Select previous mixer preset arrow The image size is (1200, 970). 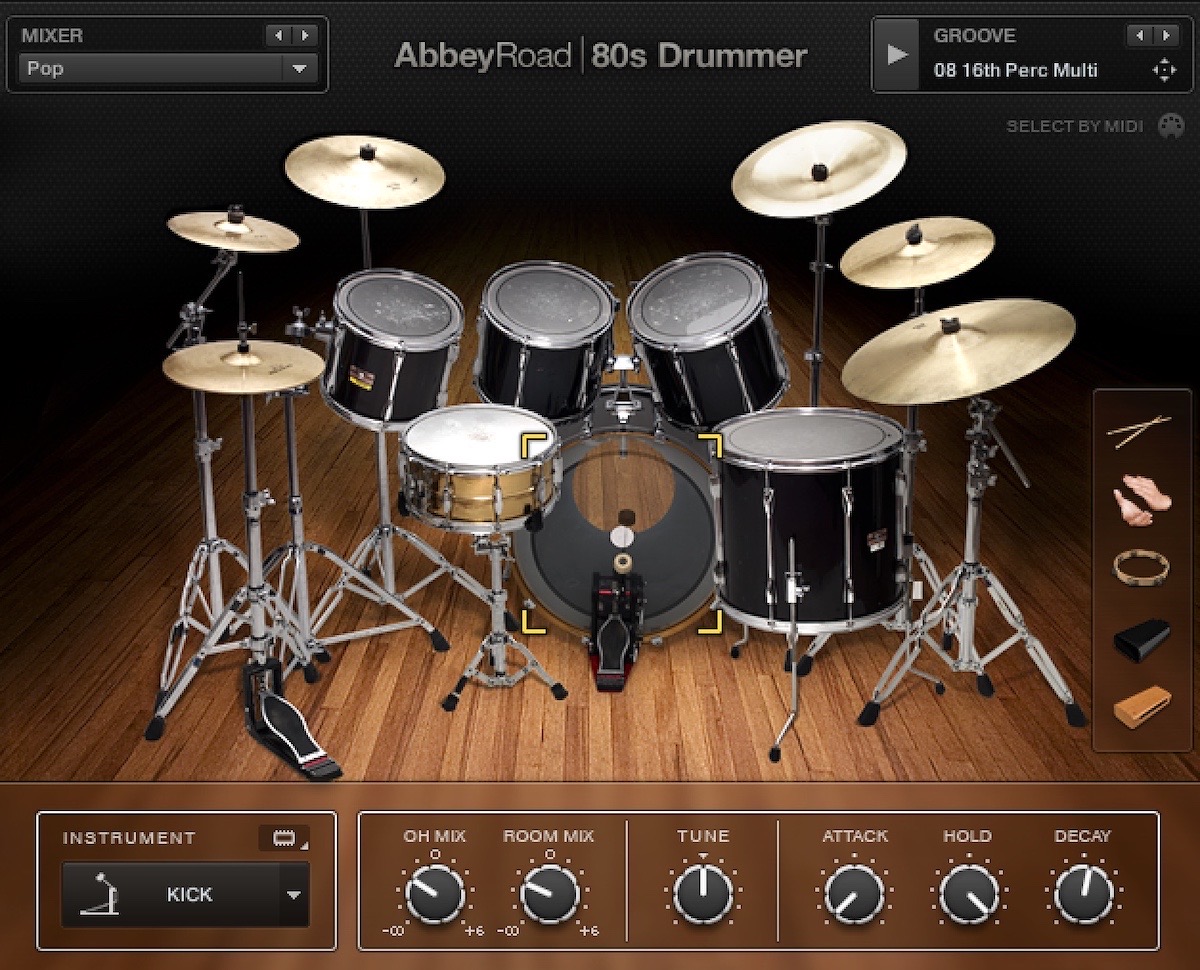click(278, 36)
